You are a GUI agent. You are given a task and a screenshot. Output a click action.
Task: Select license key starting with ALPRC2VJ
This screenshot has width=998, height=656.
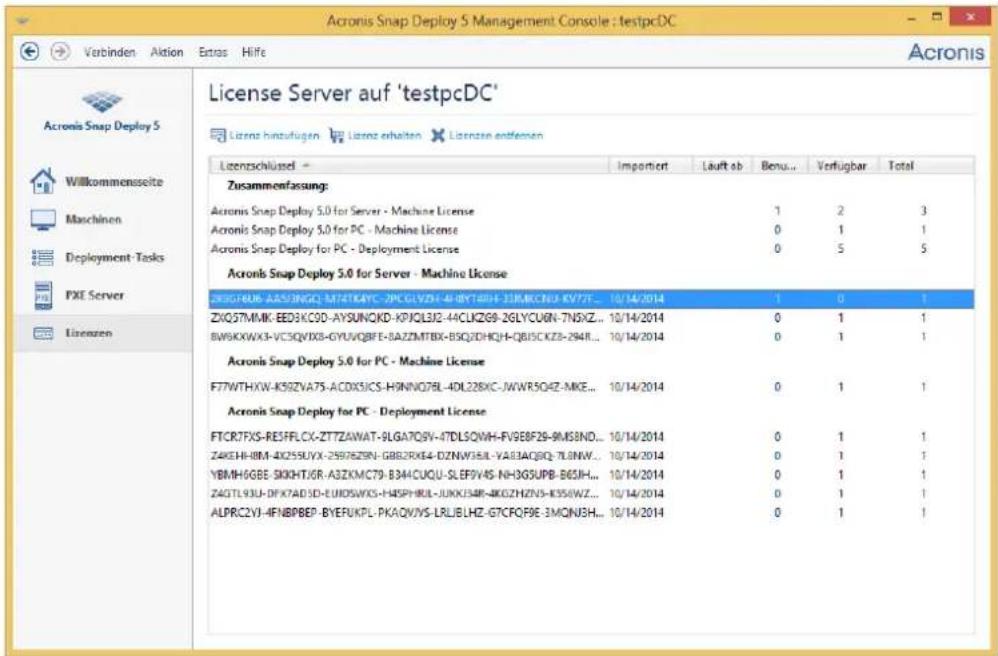coord(591,513)
